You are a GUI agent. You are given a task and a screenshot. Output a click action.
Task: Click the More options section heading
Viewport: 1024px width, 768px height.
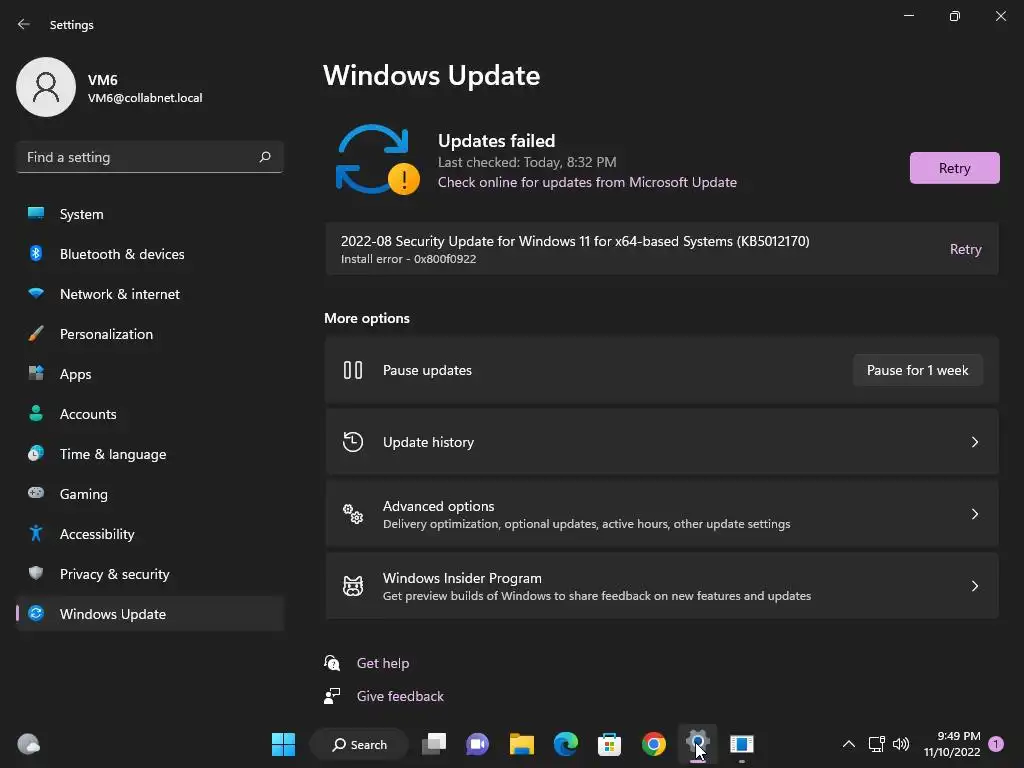coord(367,318)
